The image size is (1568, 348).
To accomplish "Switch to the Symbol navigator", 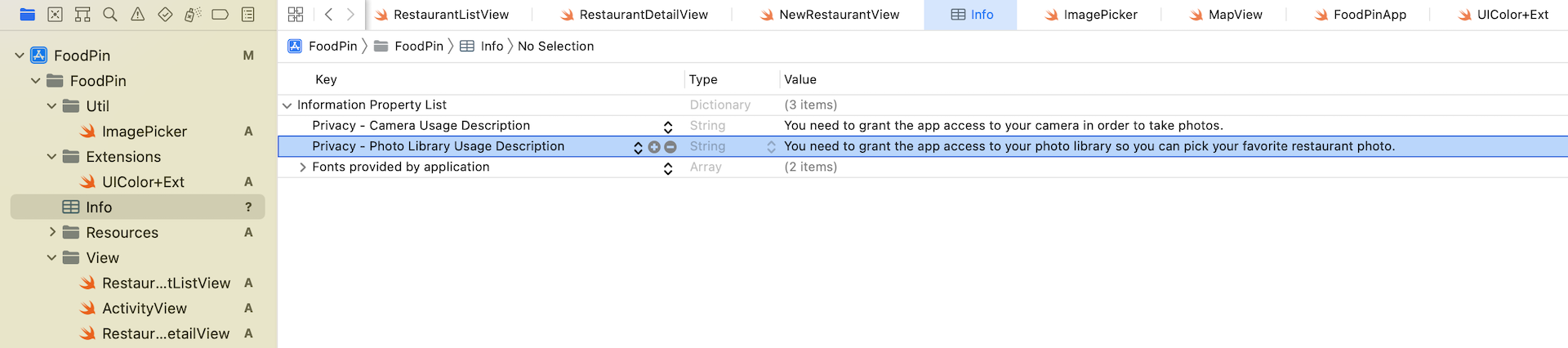I will point(82,15).
